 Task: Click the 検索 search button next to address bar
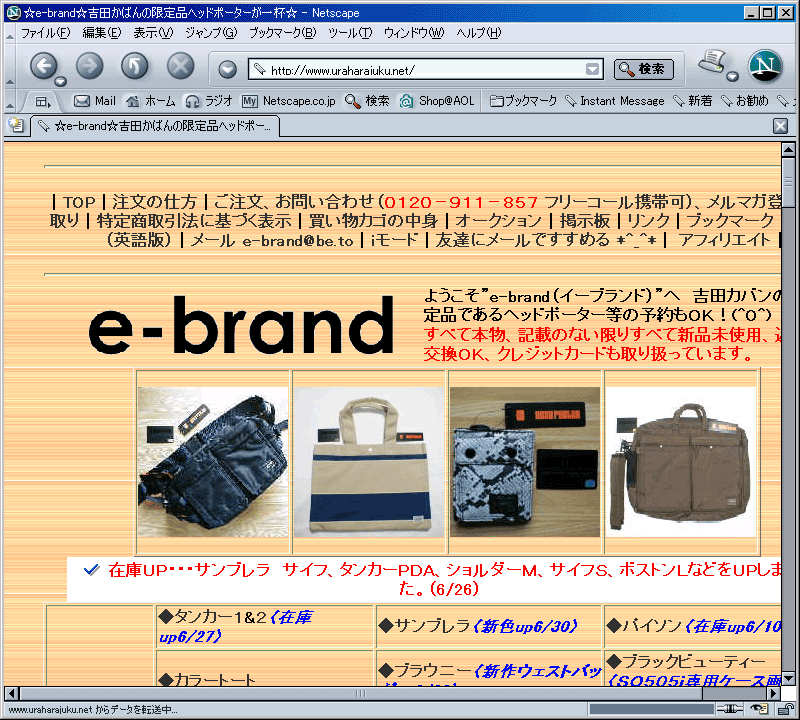[x=643, y=69]
